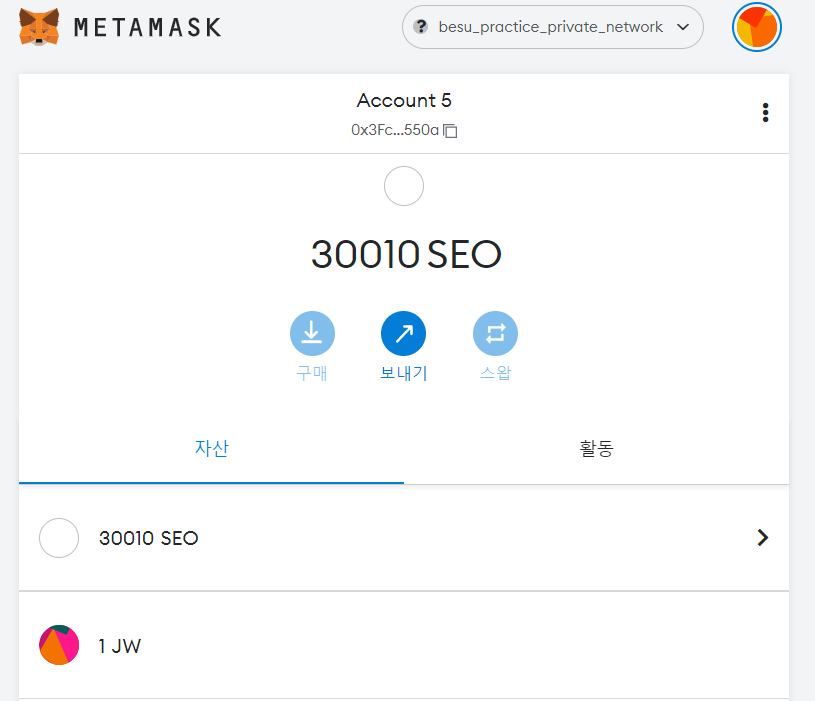Open the 1 JW token row
This screenshot has width=815, height=701.
pos(404,645)
